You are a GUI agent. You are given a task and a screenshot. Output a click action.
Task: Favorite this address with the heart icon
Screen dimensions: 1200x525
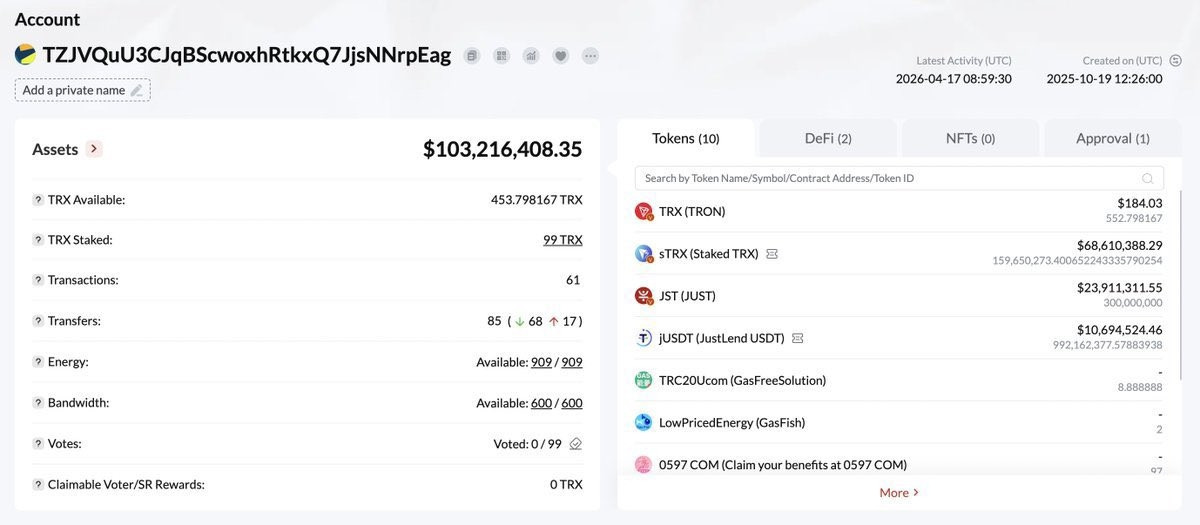coord(561,56)
